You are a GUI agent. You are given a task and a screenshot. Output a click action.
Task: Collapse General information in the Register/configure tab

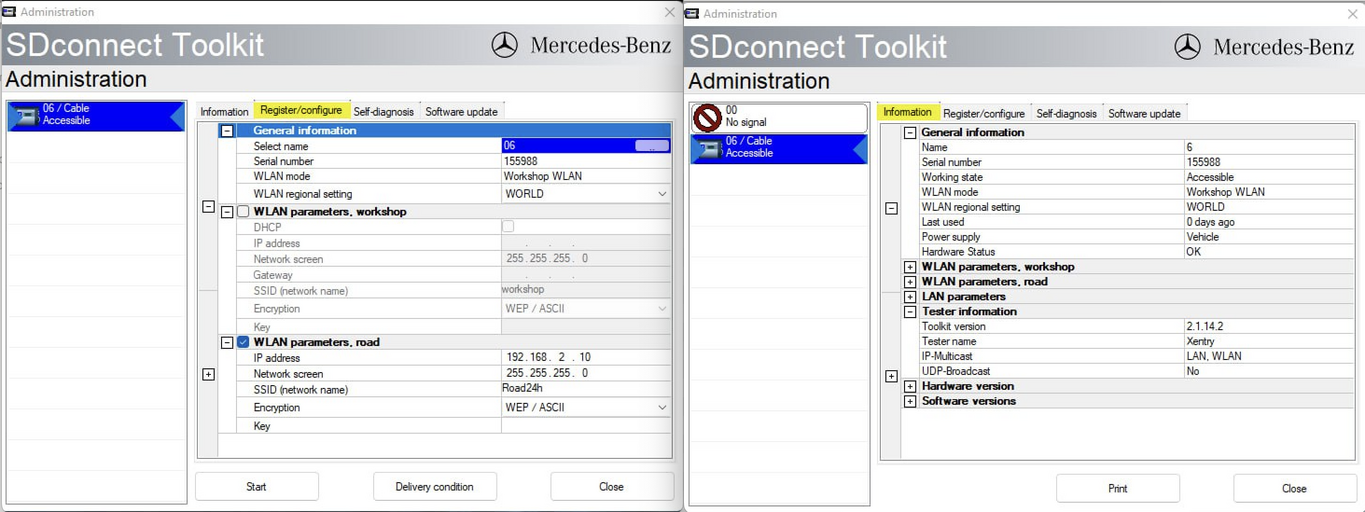(x=227, y=131)
